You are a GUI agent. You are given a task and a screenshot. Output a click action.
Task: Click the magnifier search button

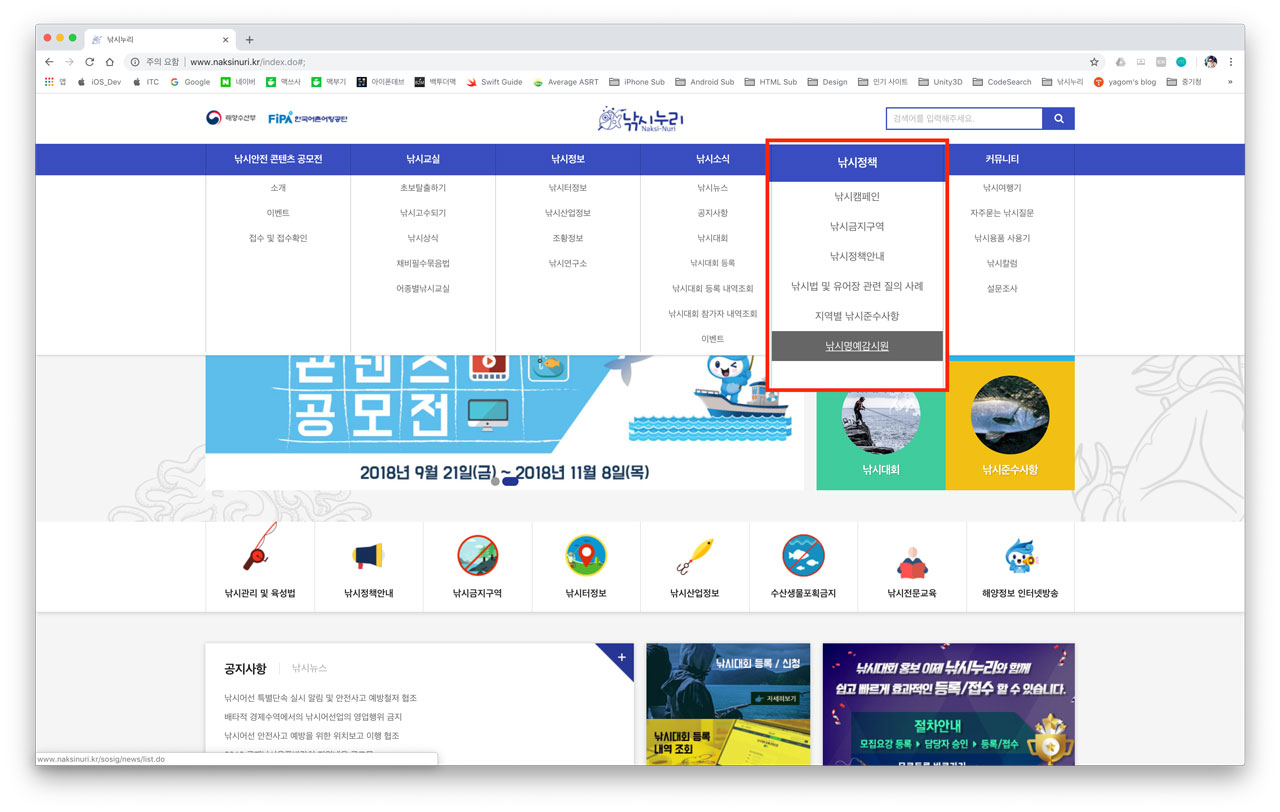[x=1058, y=119]
